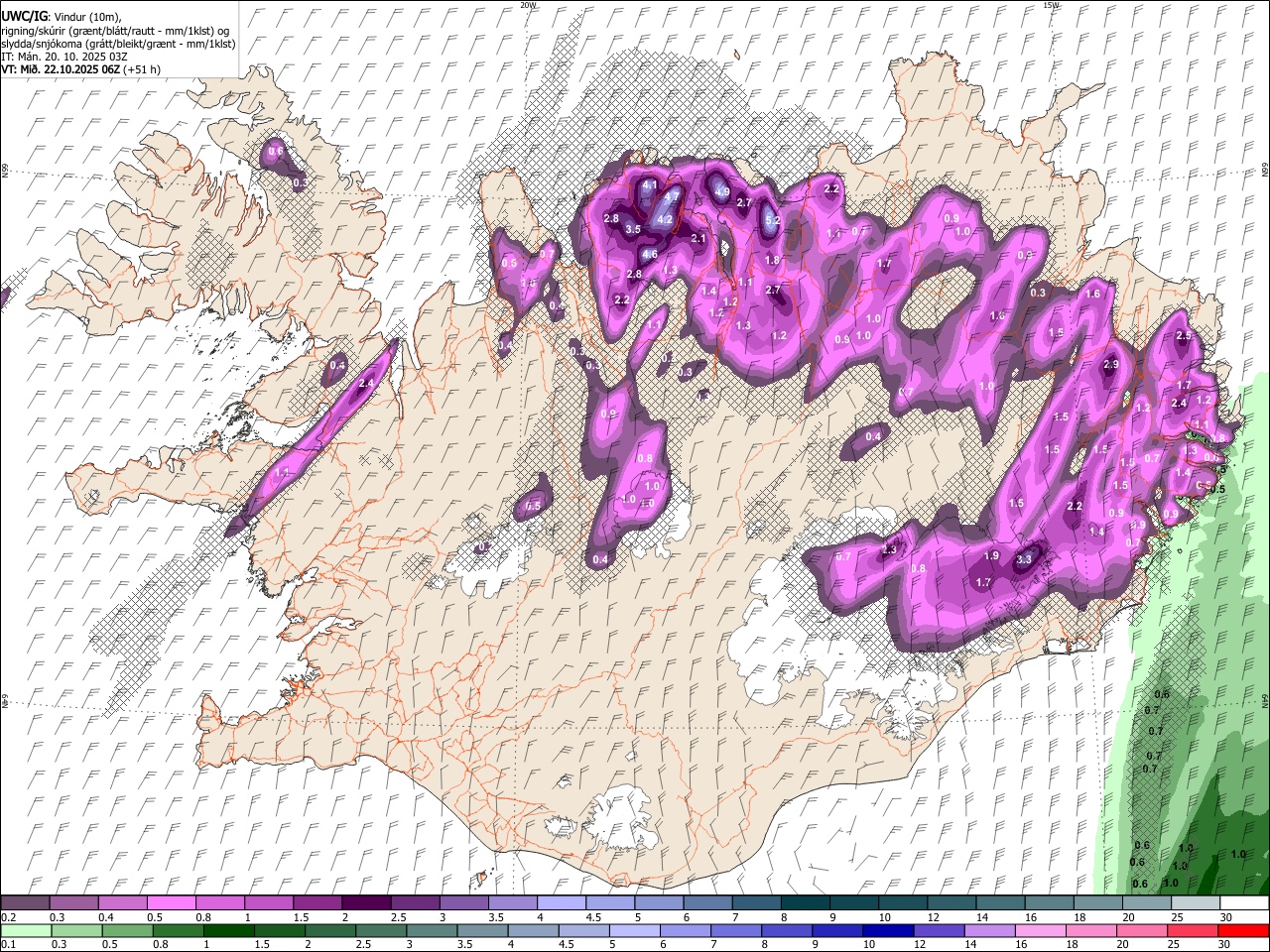Click the 1.9 snowfall value on the map
Image resolution: width=1270 pixels, height=952 pixels.
pos(992,556)
